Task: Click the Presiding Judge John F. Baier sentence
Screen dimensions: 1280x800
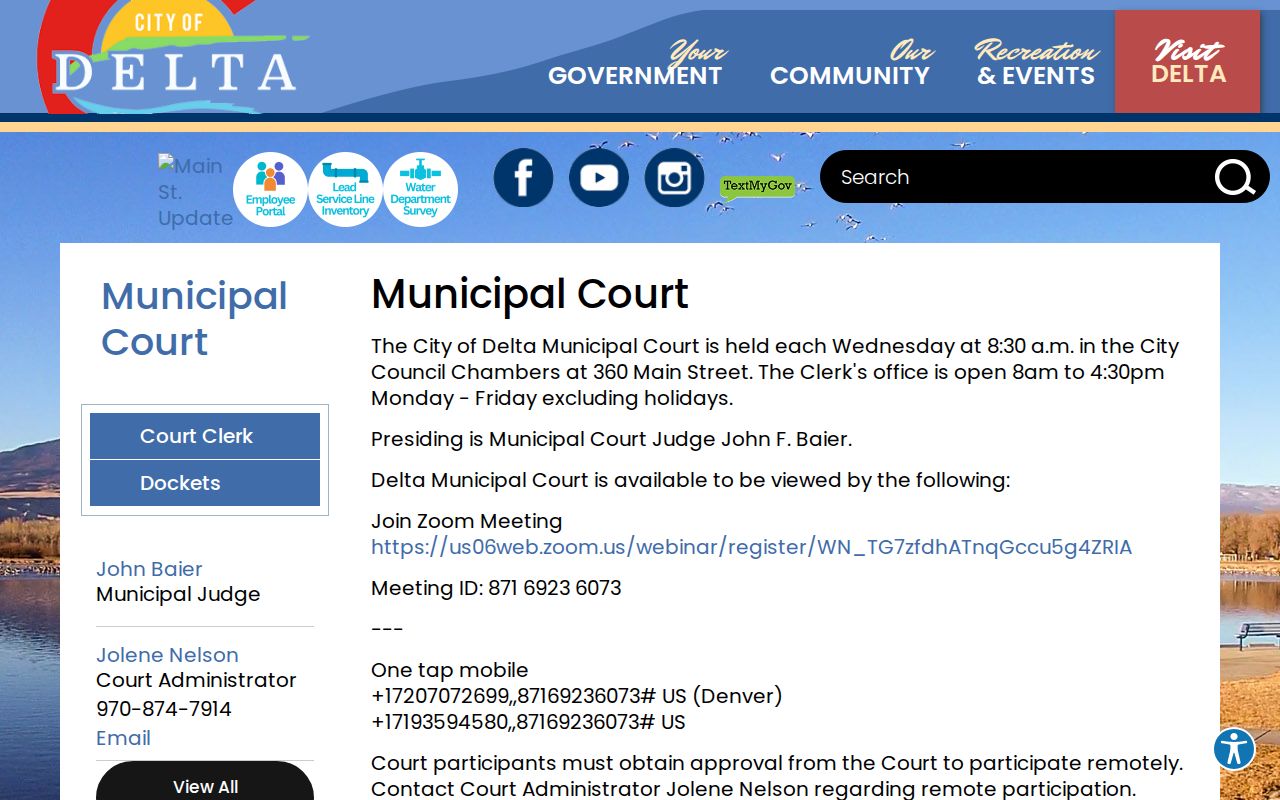Action: pos(612,439)
